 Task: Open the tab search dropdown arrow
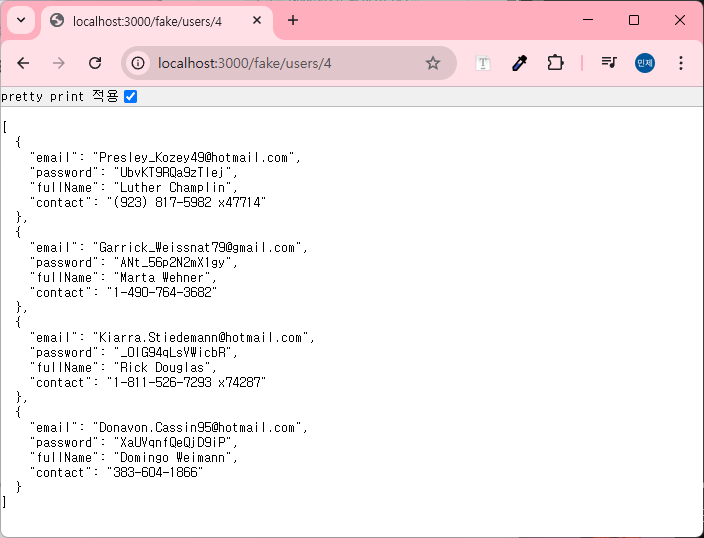tap(21, 20)
